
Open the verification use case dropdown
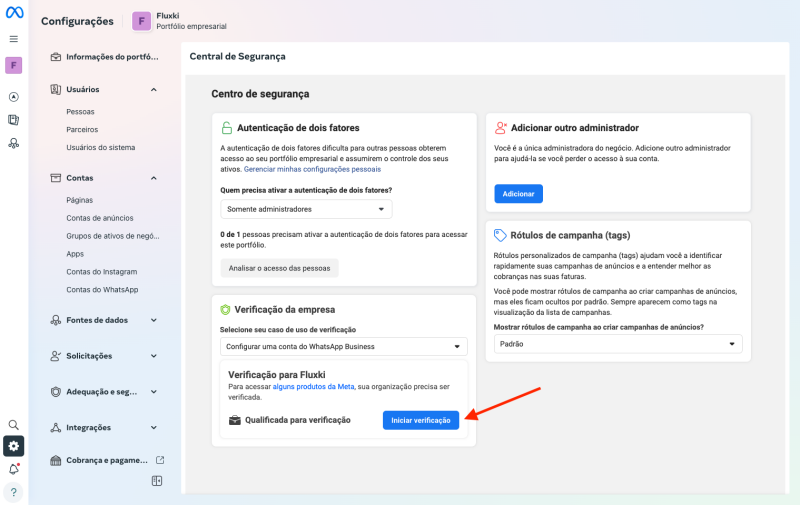click(x=343, y=346)
